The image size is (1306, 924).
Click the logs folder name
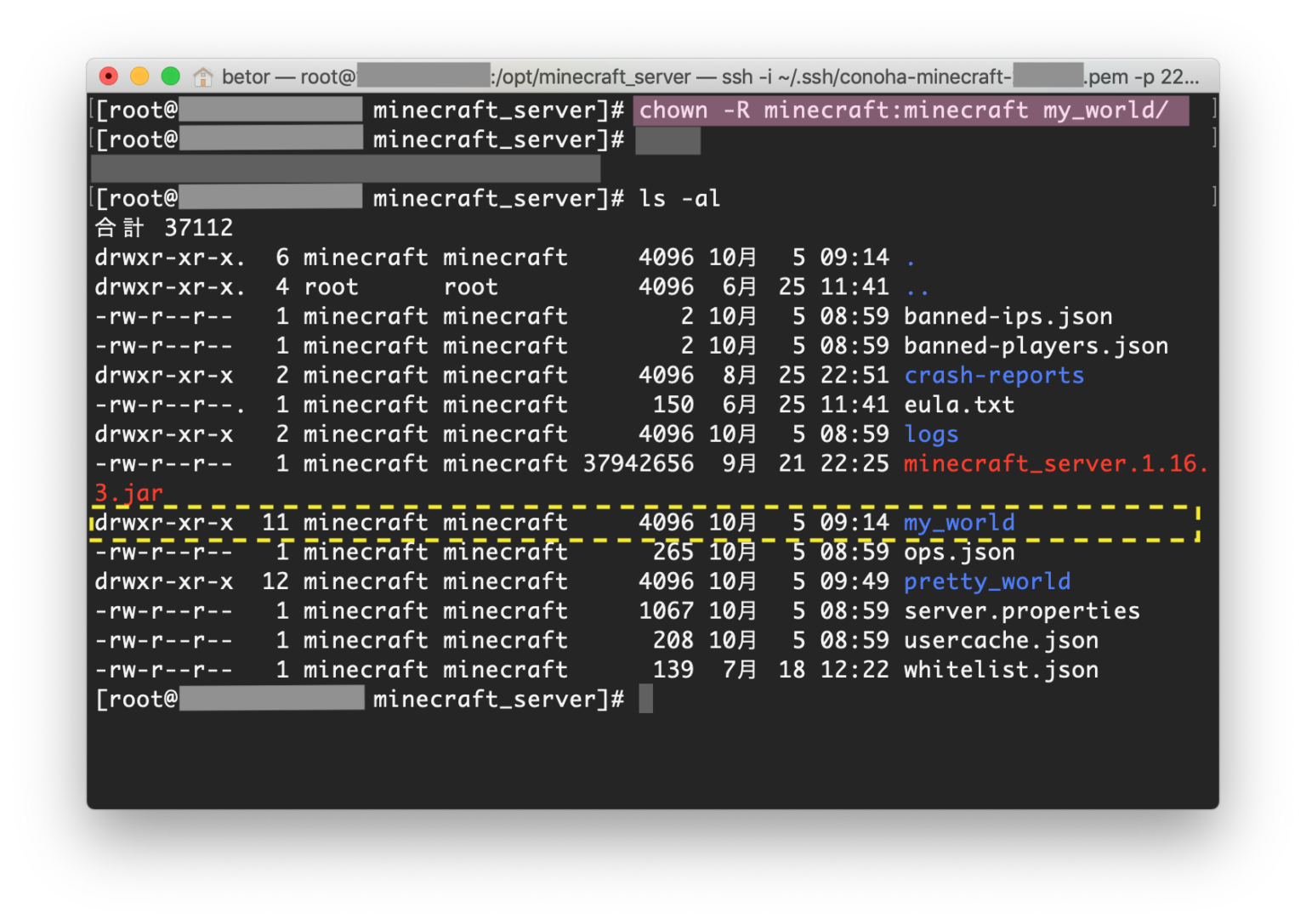(x=931, y=434)
